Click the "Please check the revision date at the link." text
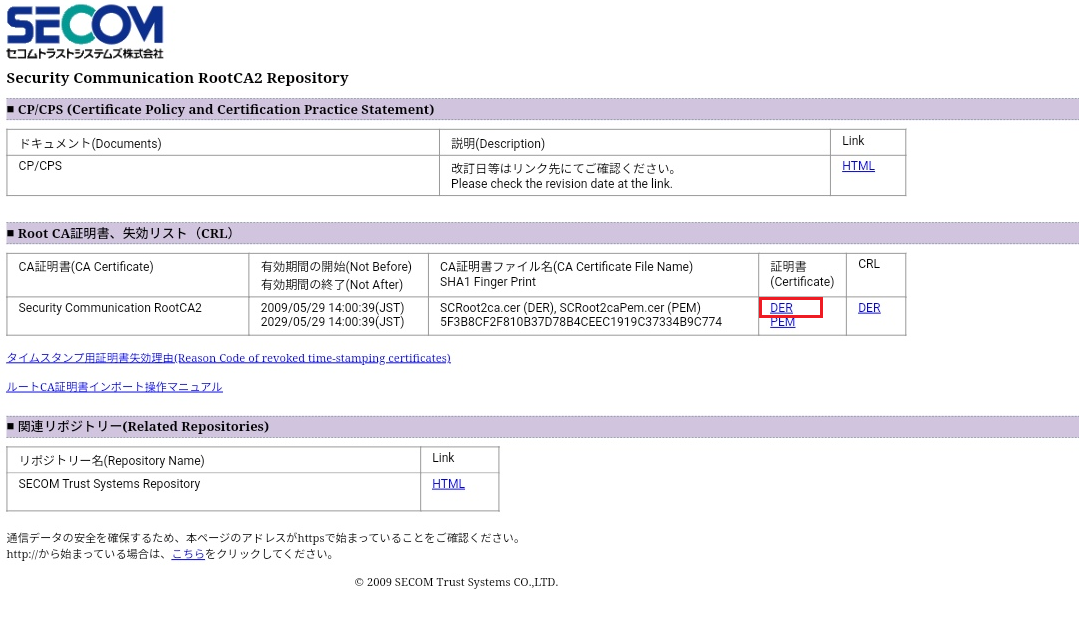Image resolution: width=1080 pixels, height=621 pixels. click(561, 184)
